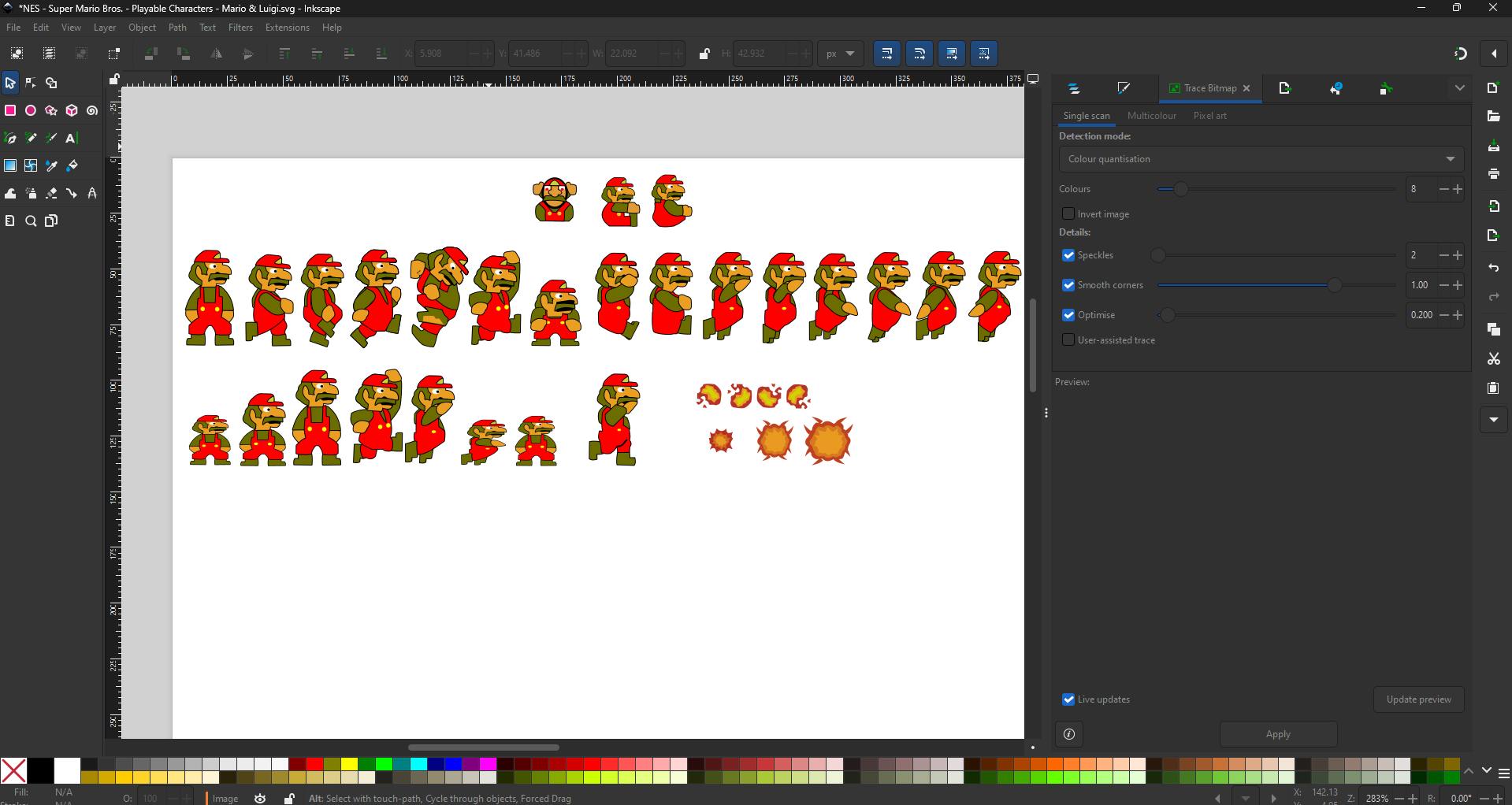1512x805 pixels.
Task: Pick the Dropper color picker tool
Action: (51, 165)
